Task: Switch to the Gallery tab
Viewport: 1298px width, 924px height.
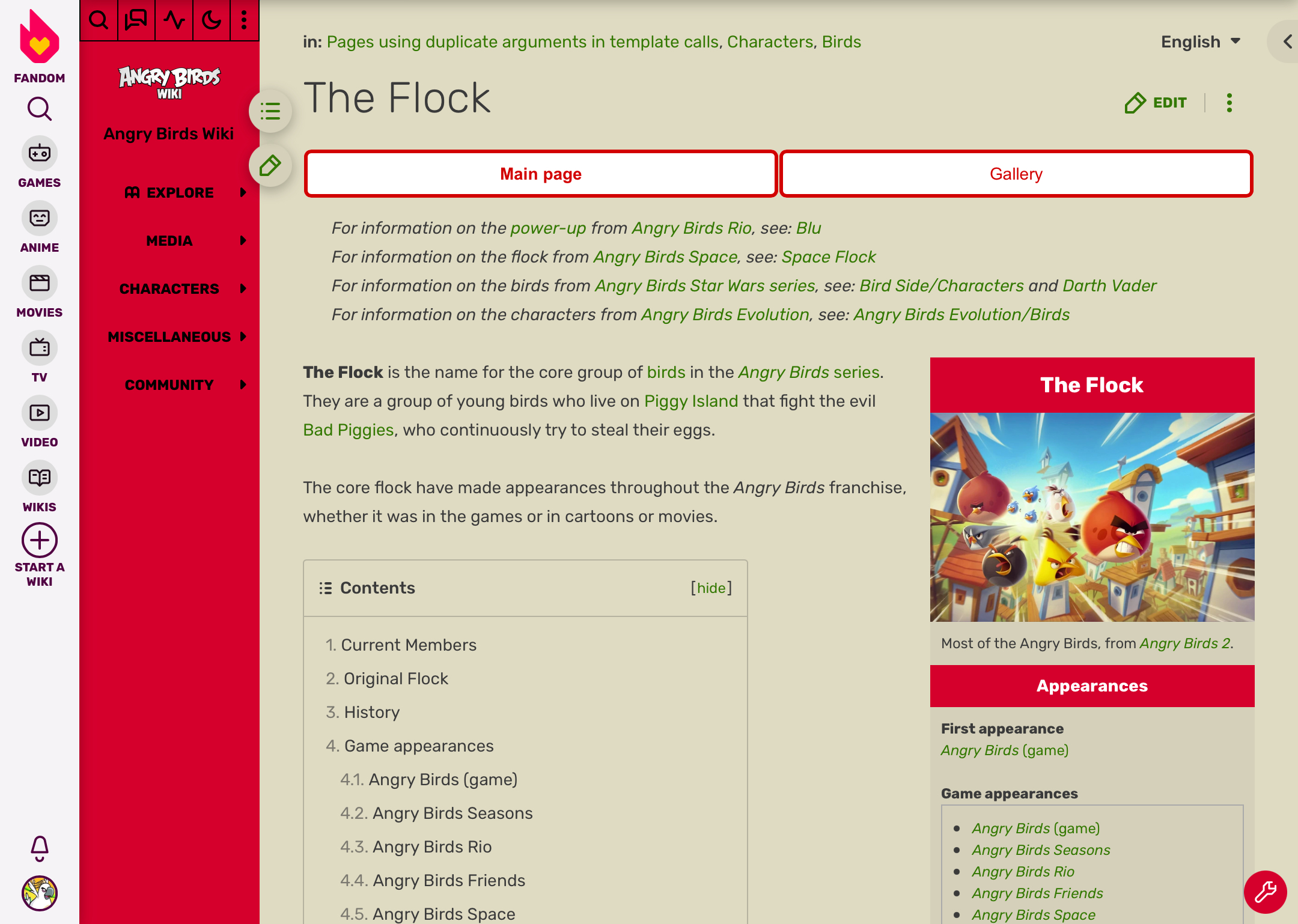Action: coord(1016,174)
